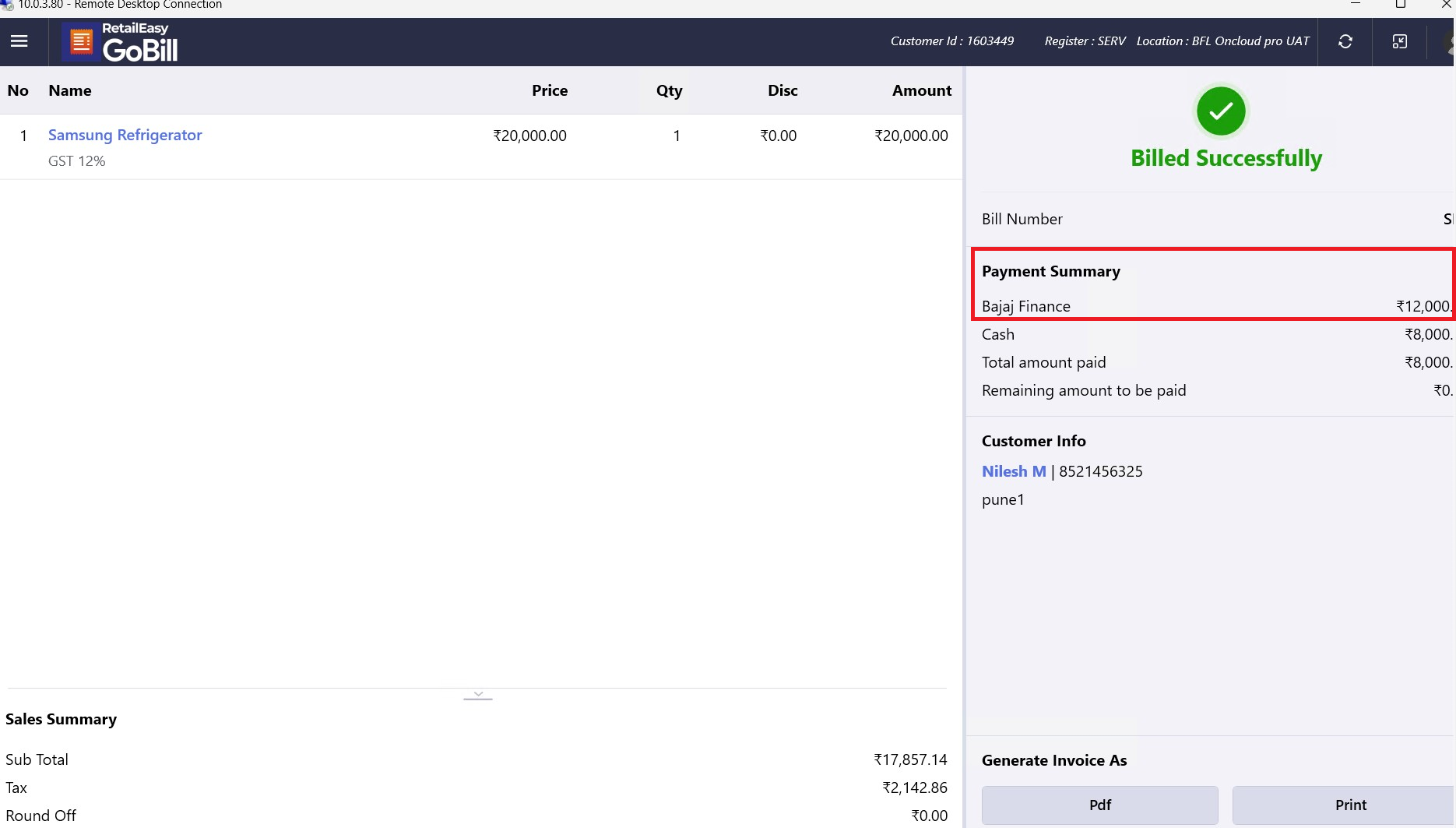Click item price ₹20,000.00 in Price column
The image size is (1456, 828).
click(529, 136)
